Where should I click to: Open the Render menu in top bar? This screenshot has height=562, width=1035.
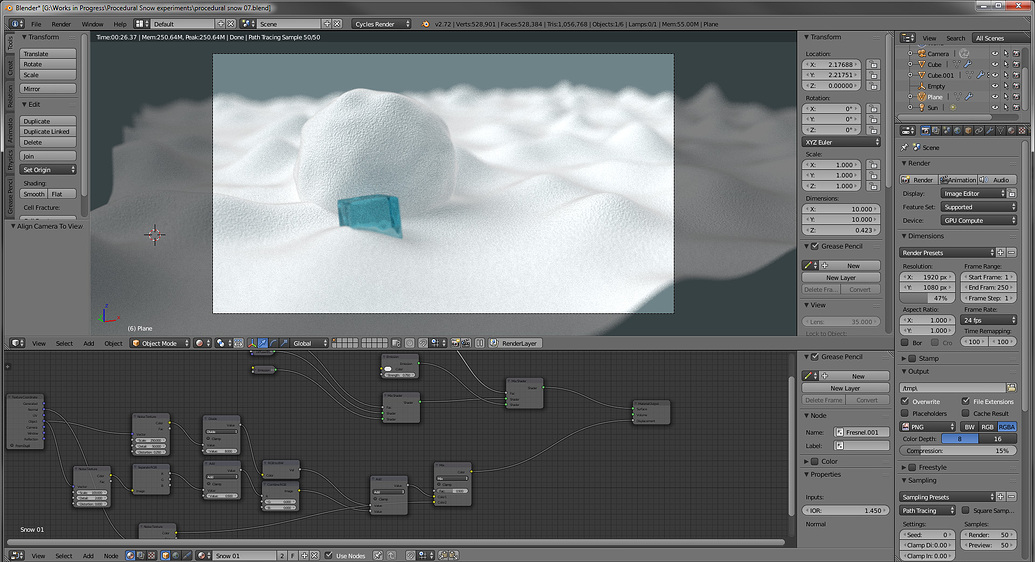[61, 24]
